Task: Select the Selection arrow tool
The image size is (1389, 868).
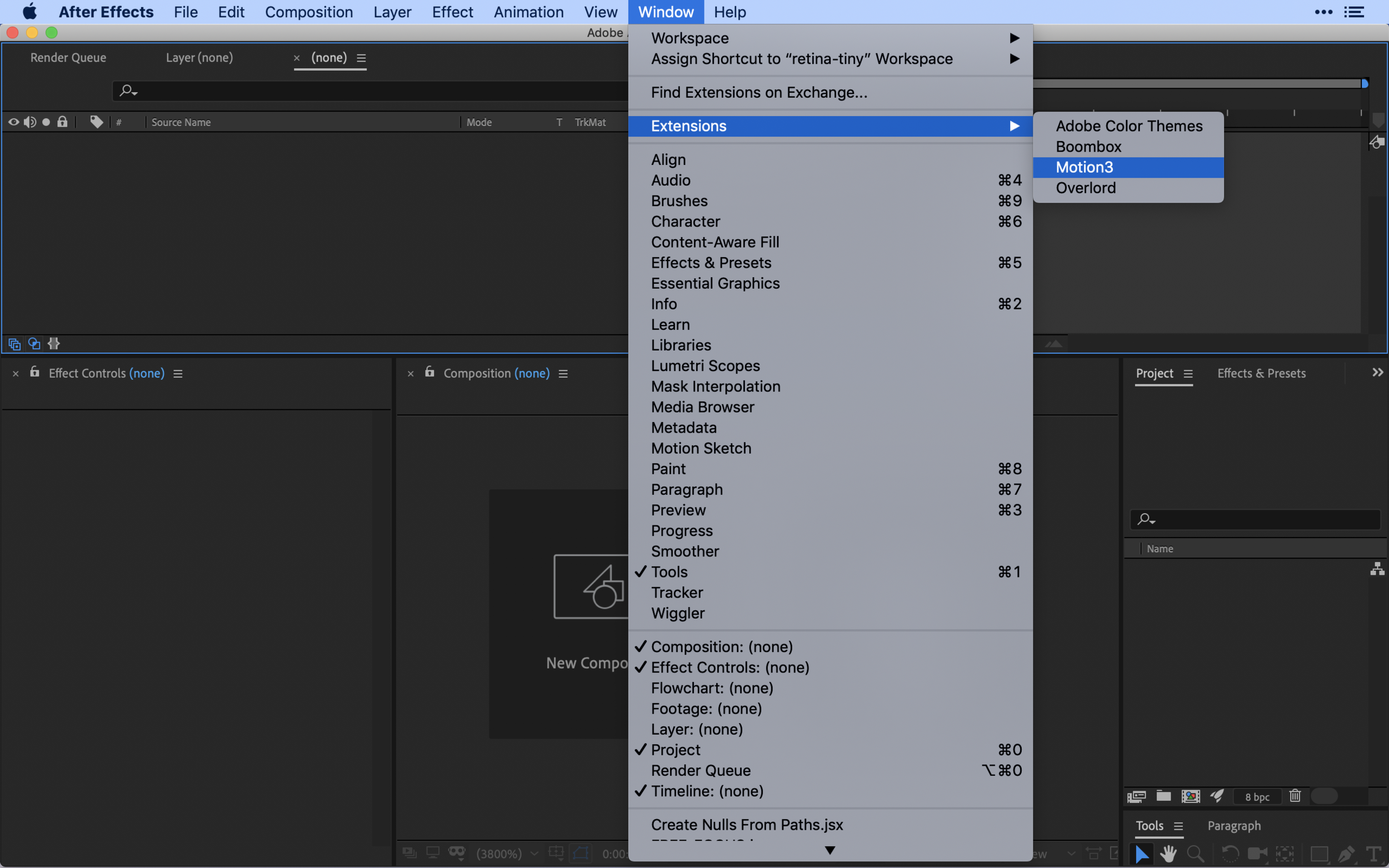Action: (1142, 854)
